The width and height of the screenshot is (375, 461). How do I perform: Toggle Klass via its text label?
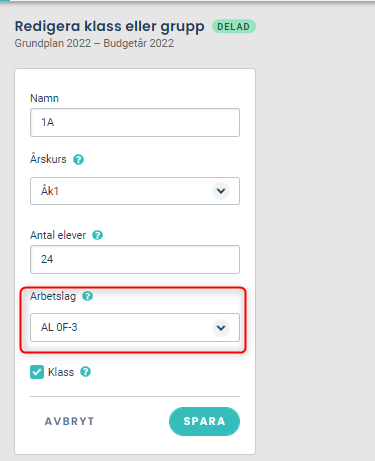click(61, 372)
